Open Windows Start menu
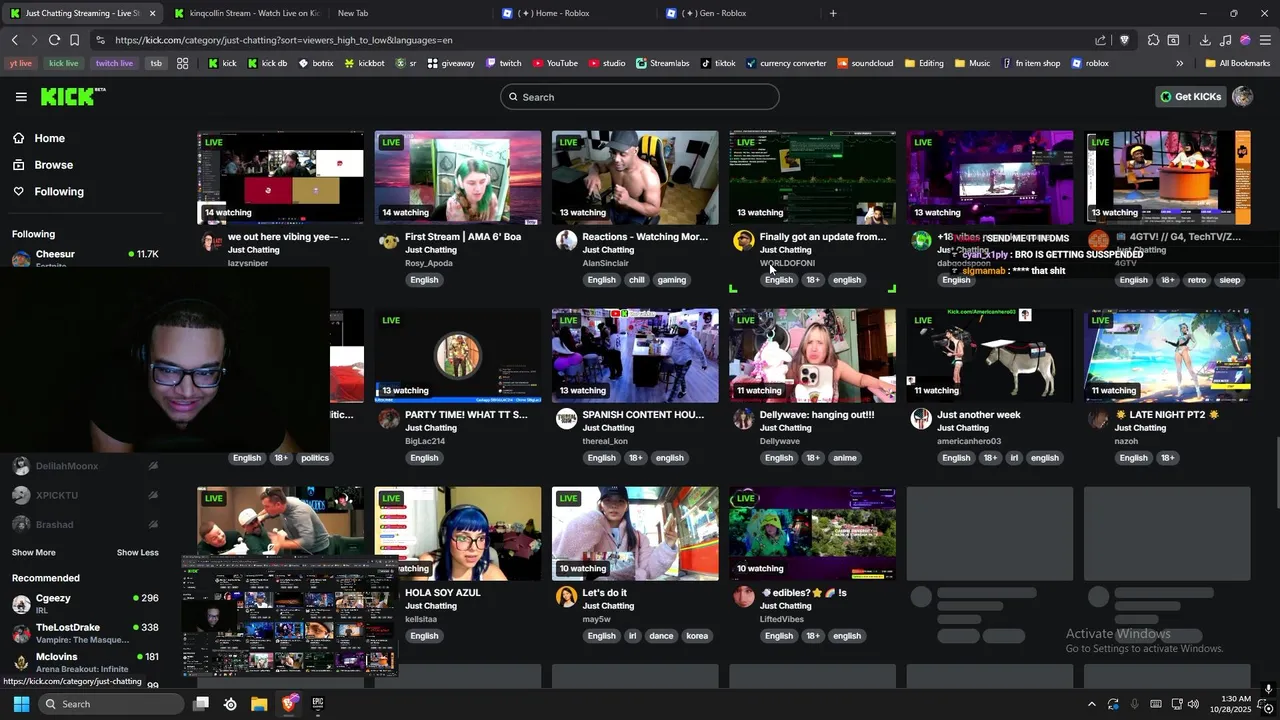The height and width of the screenshot is (720, 1280). coord(21,704)
